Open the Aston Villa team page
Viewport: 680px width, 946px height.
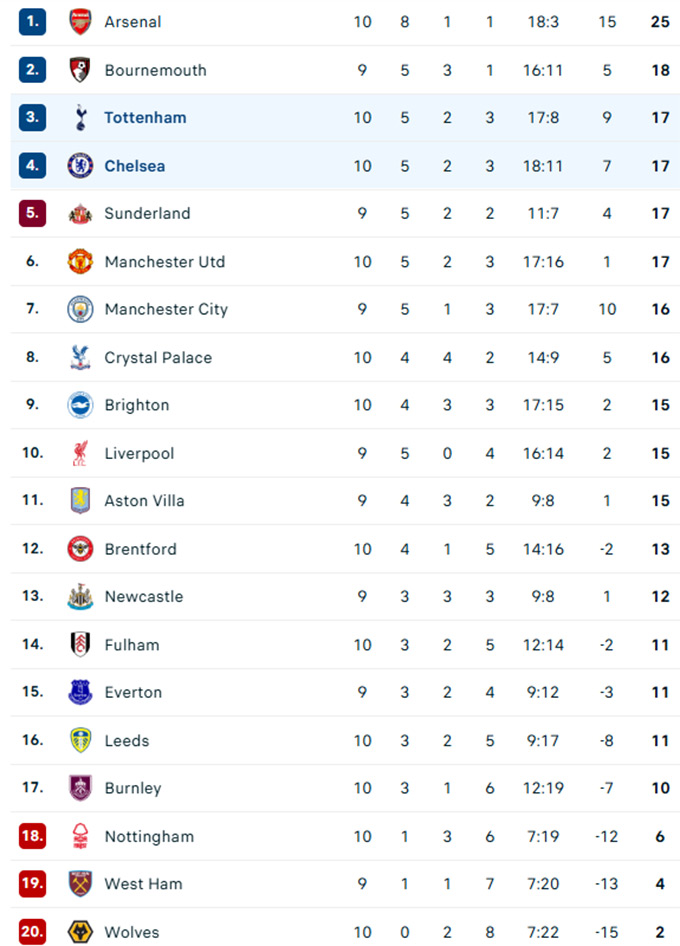pos(144,500)
